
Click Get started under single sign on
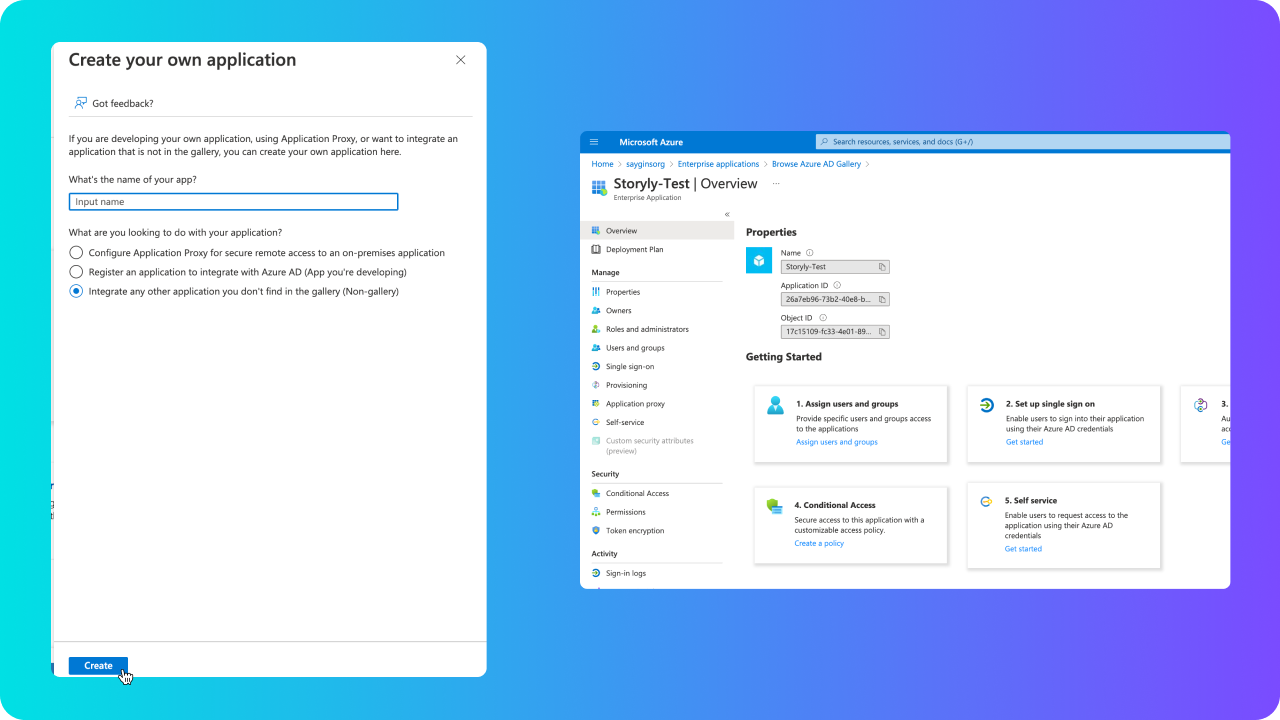[1024, 442]
